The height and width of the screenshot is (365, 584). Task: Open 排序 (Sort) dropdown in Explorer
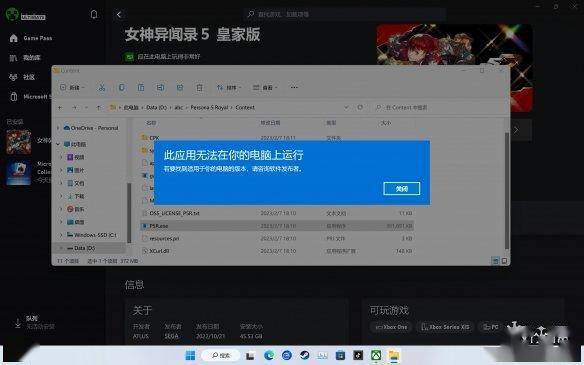coord(229,88)
